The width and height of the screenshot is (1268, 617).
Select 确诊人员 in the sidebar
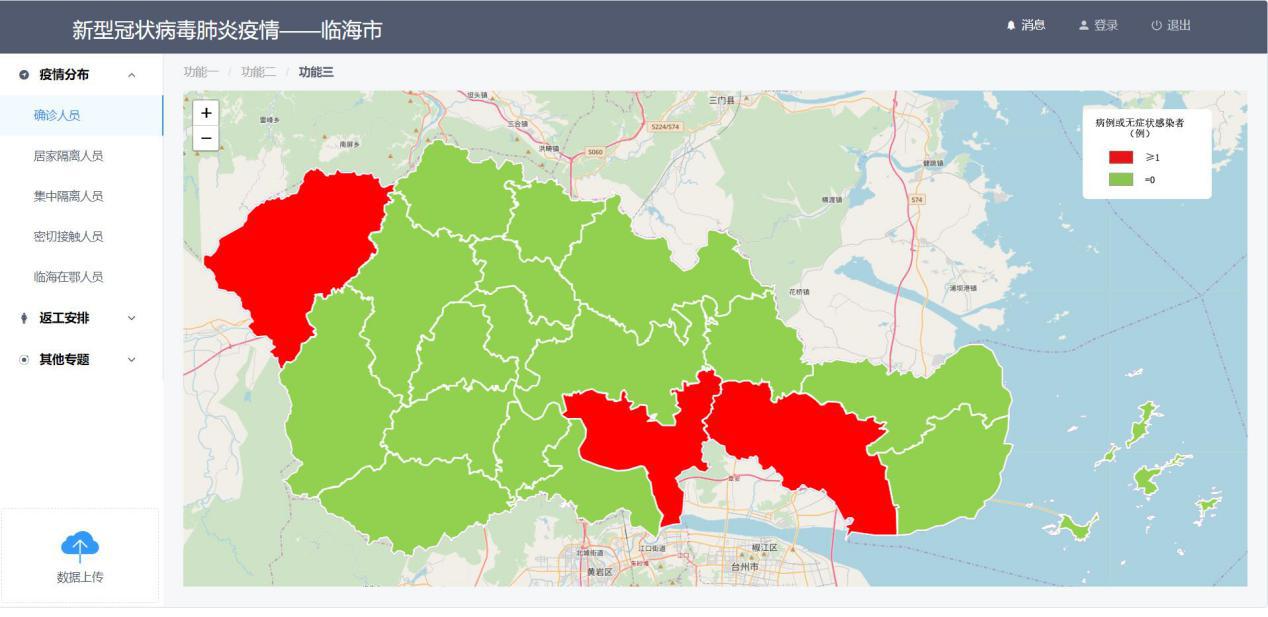[x=57, y=115]
